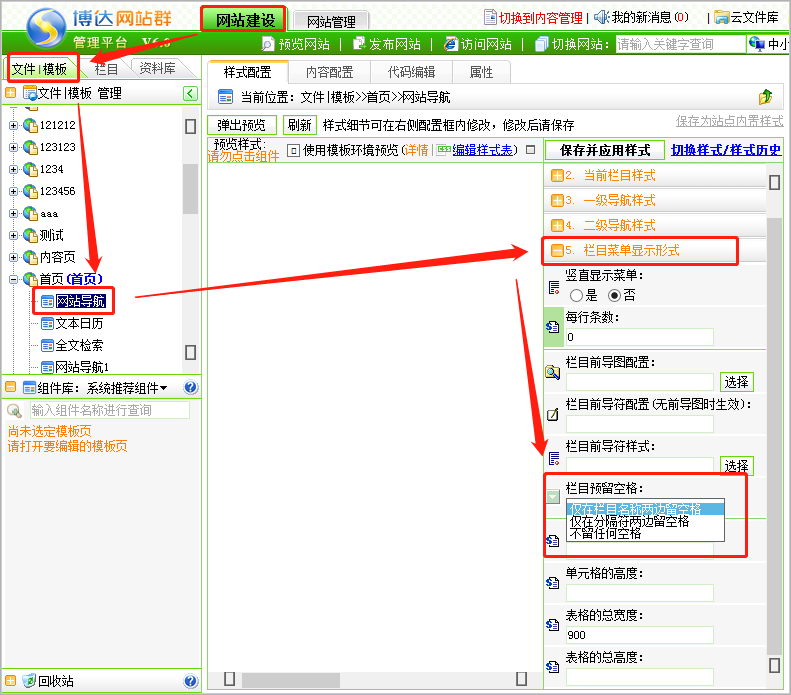This screenshot has width=791, height=695.
Task: Click the 表格的总宽度 input field
Action: click(639, 634)
